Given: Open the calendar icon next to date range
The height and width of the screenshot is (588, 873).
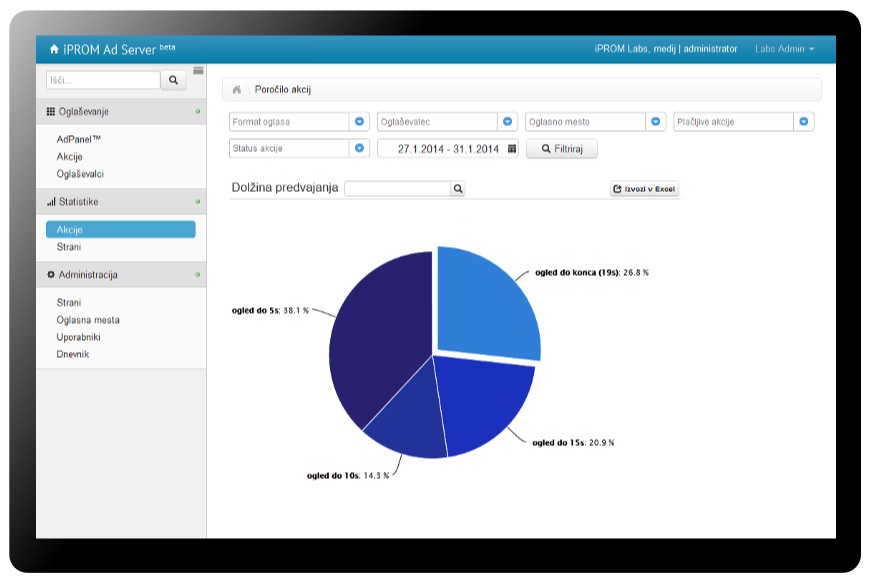Looking at the screenshot, I should click(x=512, y=149).
